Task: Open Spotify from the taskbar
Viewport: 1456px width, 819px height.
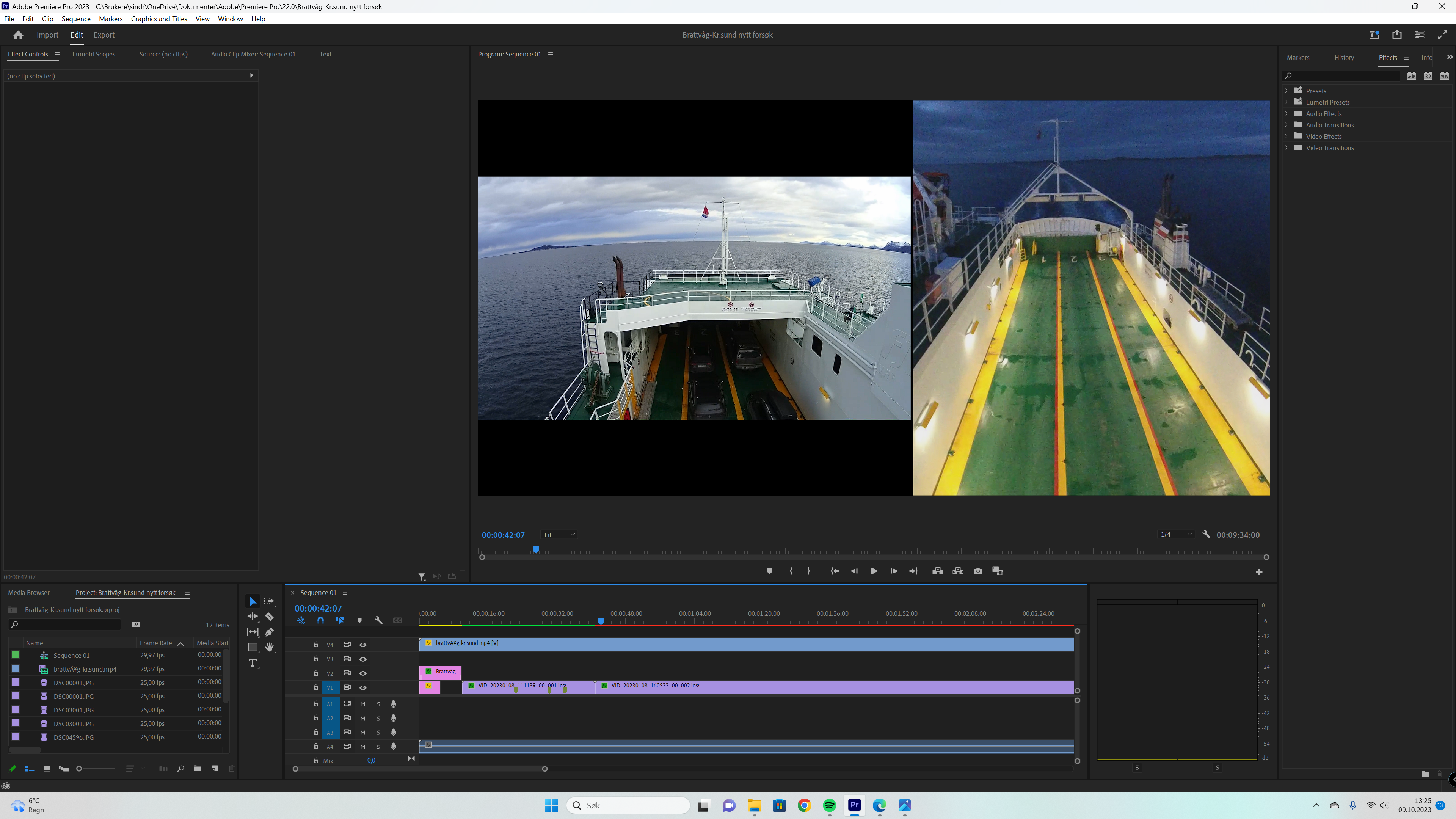Action: tap(829, 805)
